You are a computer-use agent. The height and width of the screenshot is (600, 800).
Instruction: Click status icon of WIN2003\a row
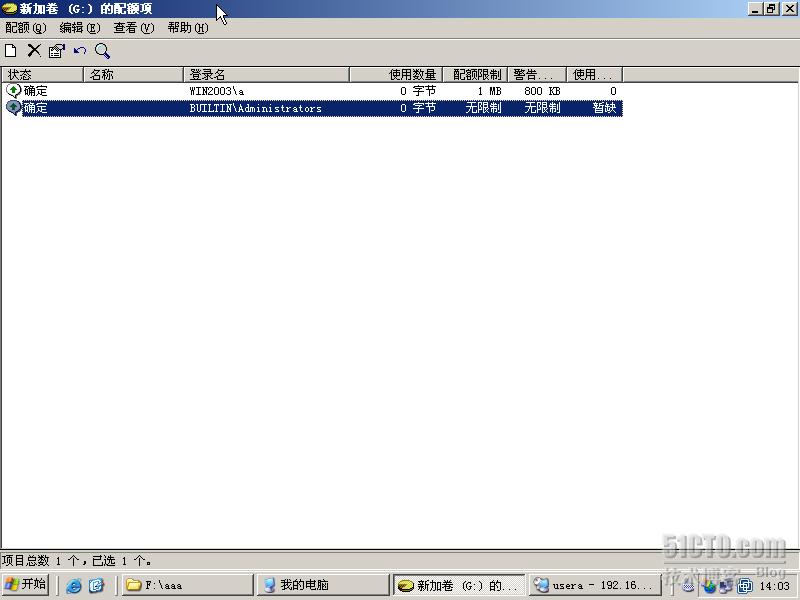click(13, 91)
